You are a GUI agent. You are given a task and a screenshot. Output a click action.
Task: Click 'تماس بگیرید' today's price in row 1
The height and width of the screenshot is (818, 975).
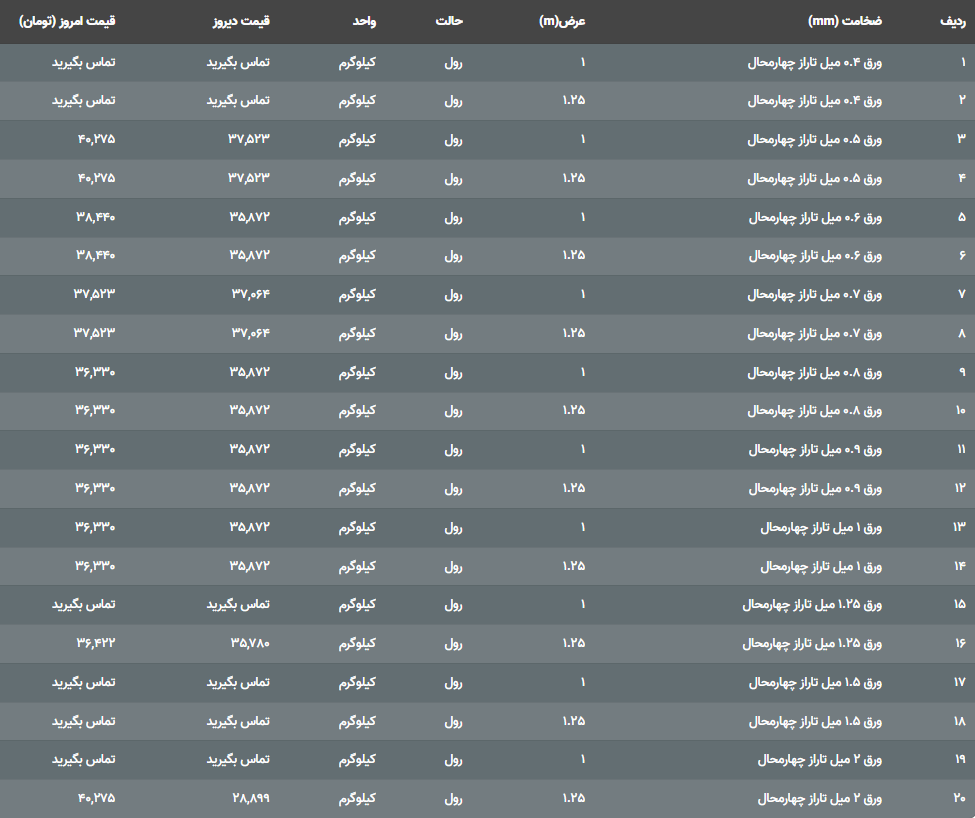click(83, 62)
